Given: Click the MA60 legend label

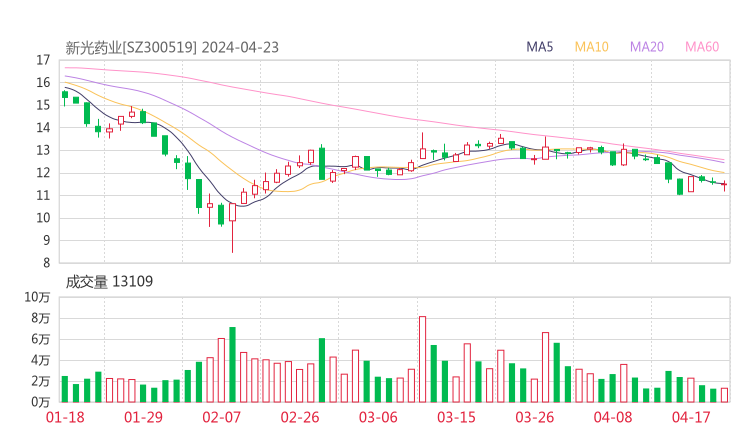Looking at the screenshot, I should [702, 47].
